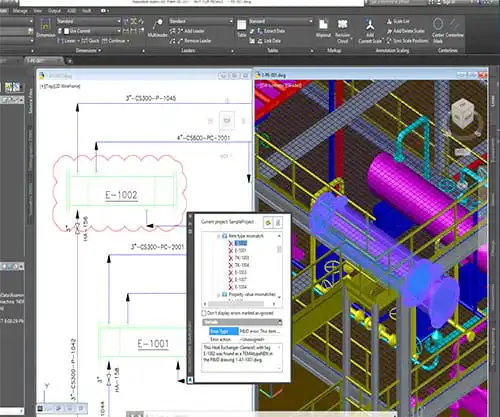The height and width of the screenshot is (417, 500).
Task: Open the leader style Standard dropdown
Action: click(201, 21)
